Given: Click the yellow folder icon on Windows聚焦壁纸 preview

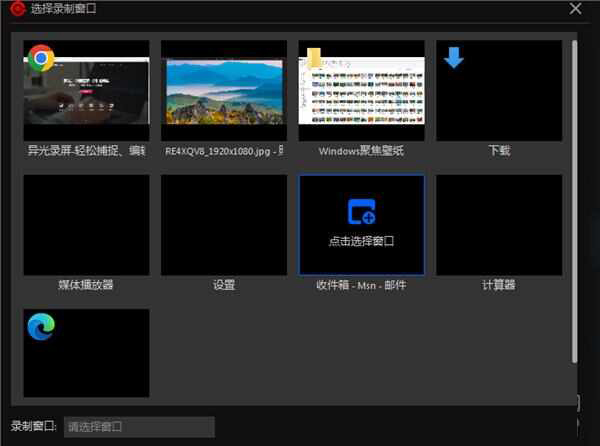Looking at the screenshot, I should tap(316, 56).
